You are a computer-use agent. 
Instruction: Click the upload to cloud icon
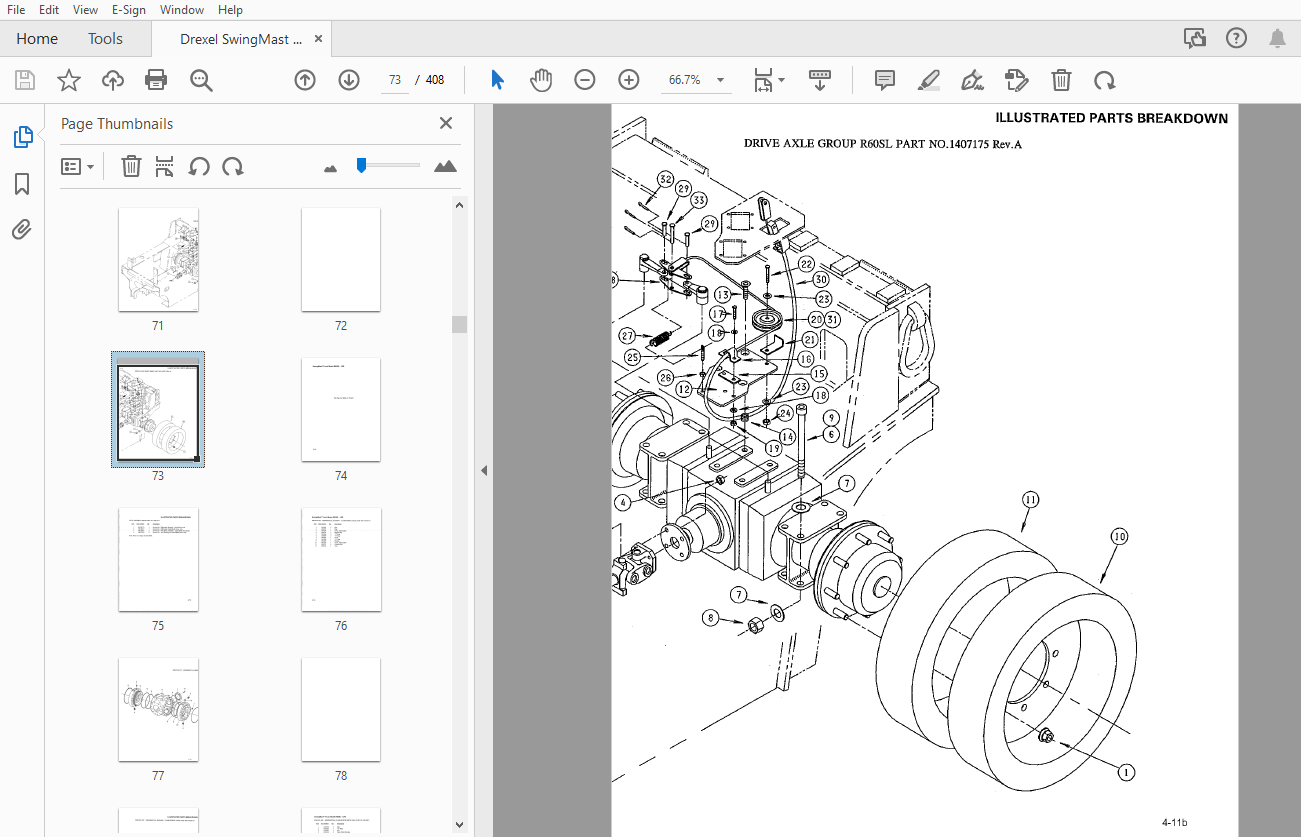point(113,80)
